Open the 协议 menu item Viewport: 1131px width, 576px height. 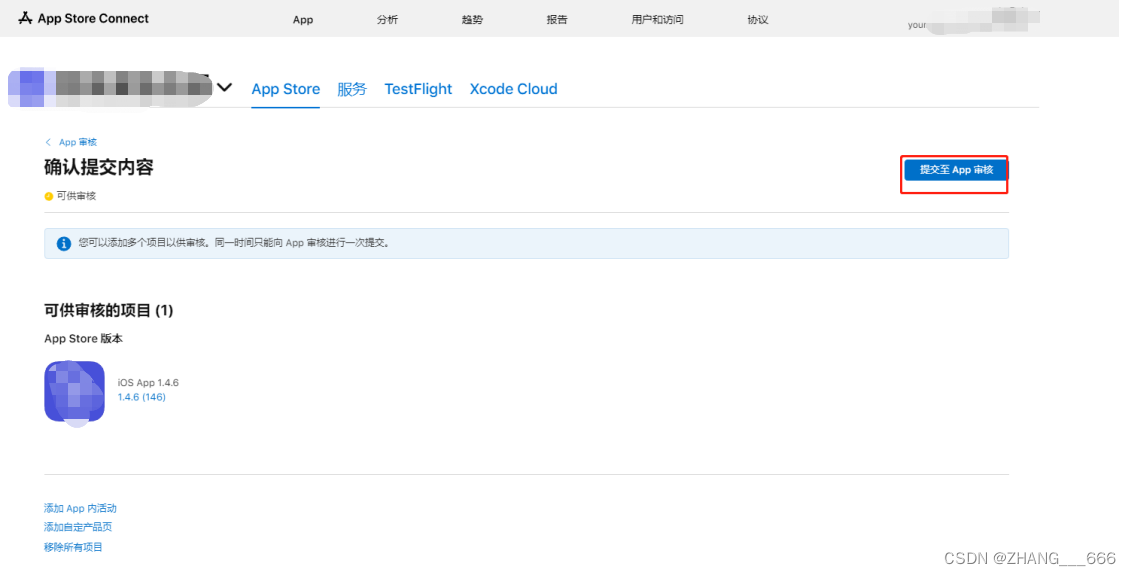757,19
